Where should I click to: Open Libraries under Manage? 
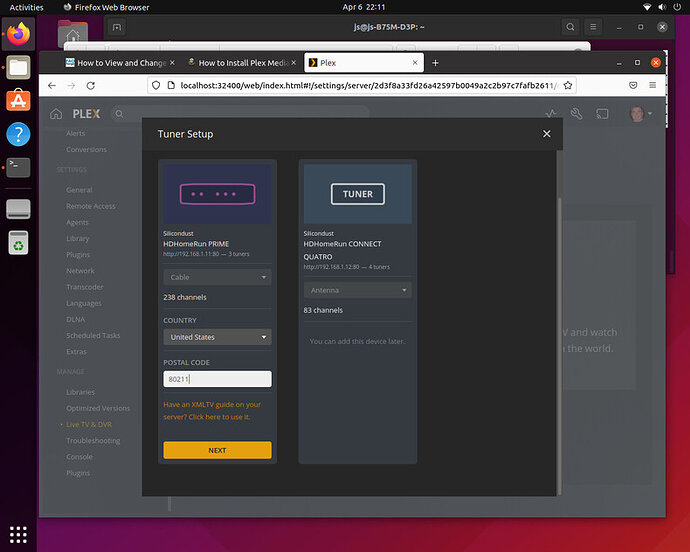click(x=81, y=392)
